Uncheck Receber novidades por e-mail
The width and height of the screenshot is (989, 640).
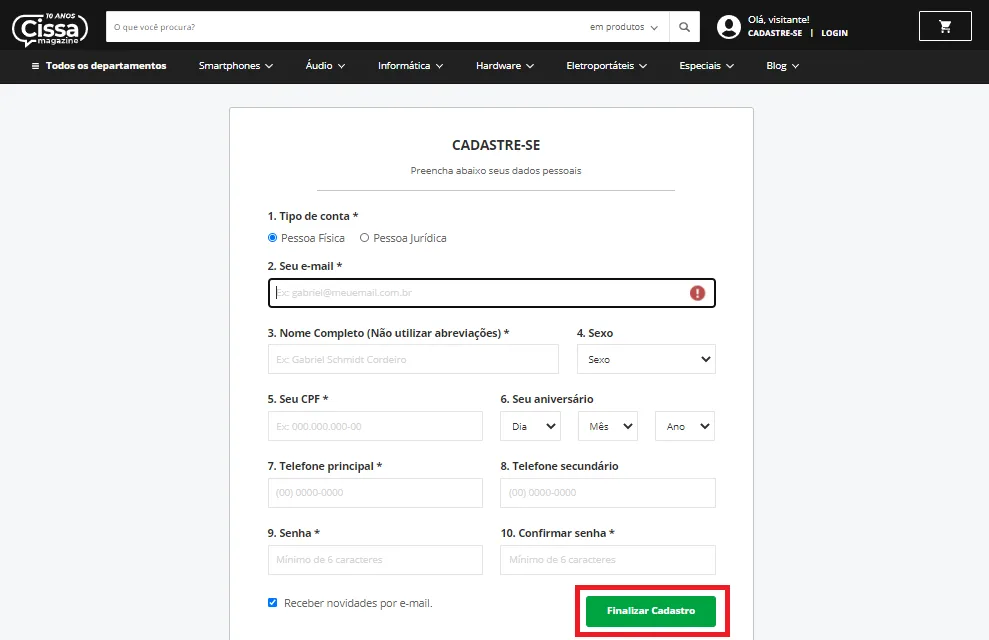tap(272, 602)
